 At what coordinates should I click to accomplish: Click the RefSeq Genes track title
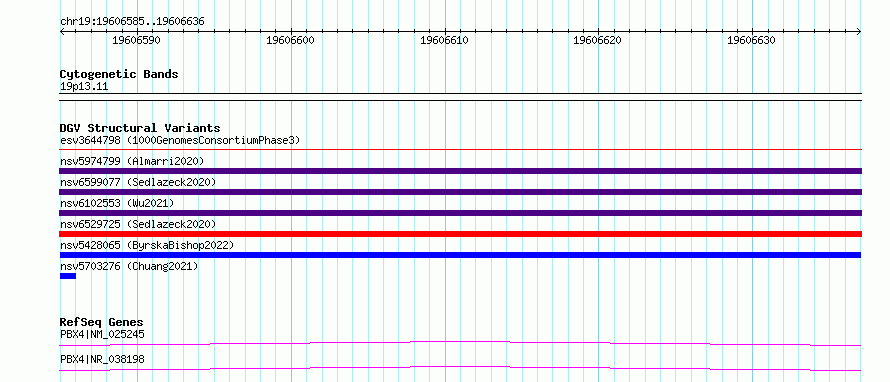(102, 322)
